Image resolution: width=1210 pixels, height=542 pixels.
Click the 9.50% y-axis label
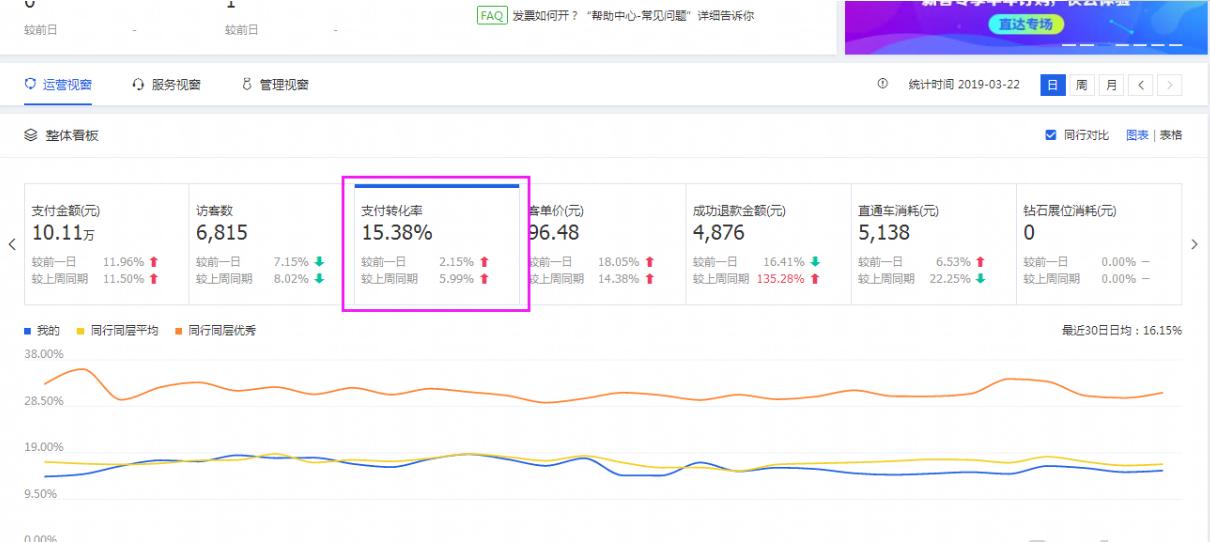(42, 494)
